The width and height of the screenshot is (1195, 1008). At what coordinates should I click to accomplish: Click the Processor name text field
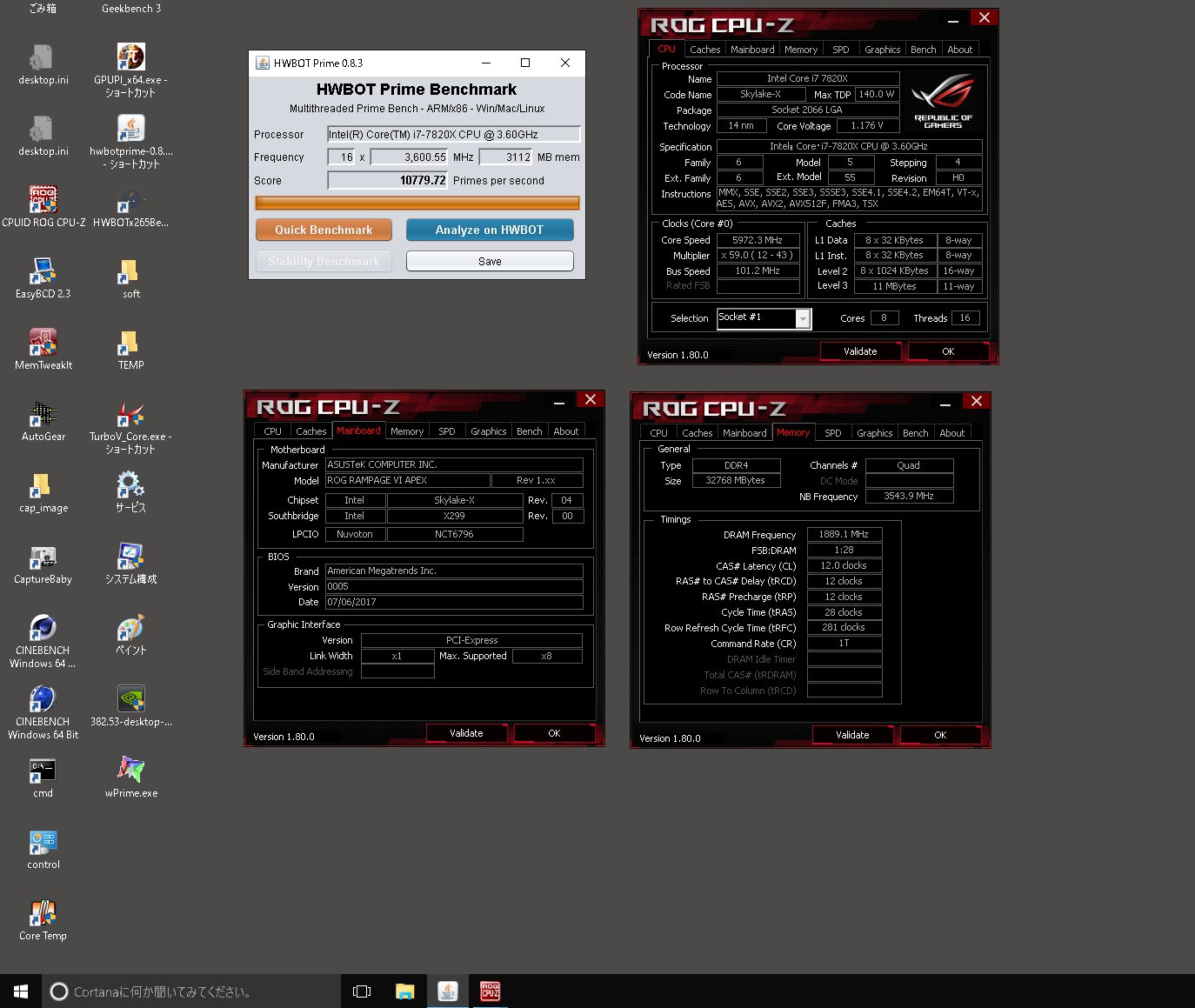(x=453, y=134)
